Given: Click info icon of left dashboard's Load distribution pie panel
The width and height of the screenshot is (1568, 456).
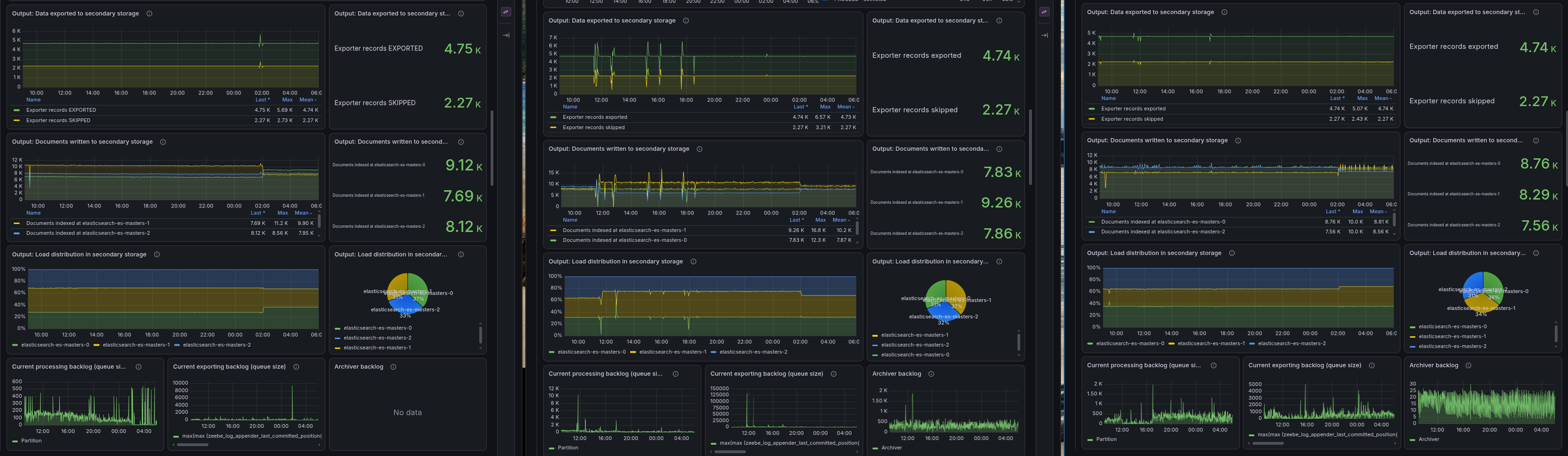Looking at the screenshot, I should point(461,255).
